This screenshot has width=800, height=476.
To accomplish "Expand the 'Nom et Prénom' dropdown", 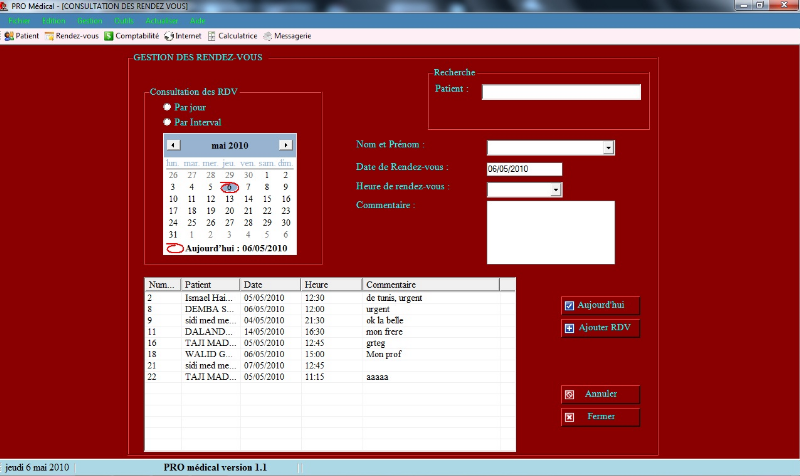I will (608, 148).
